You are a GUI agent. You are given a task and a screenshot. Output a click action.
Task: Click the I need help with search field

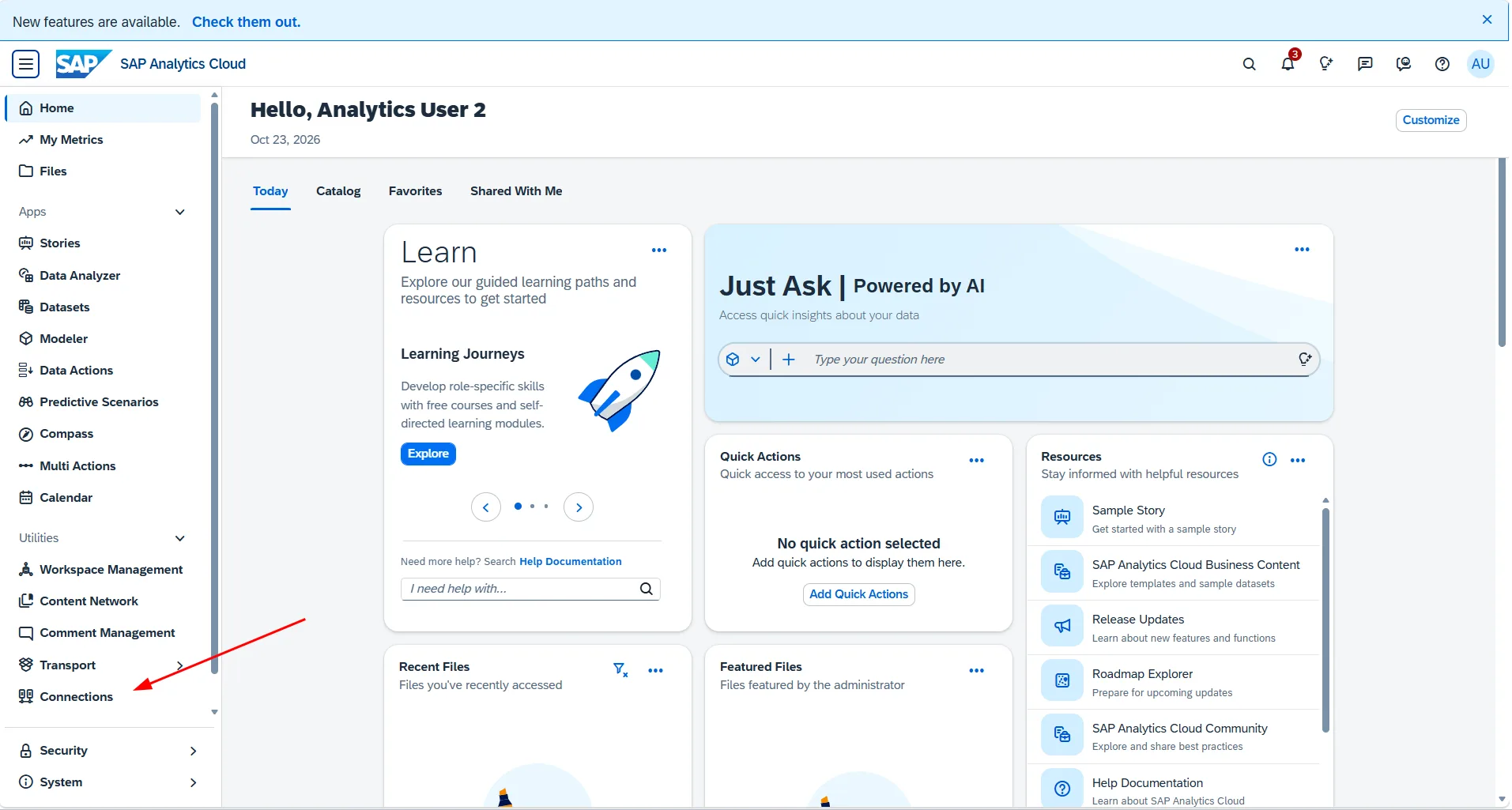[x=530, y=589]
